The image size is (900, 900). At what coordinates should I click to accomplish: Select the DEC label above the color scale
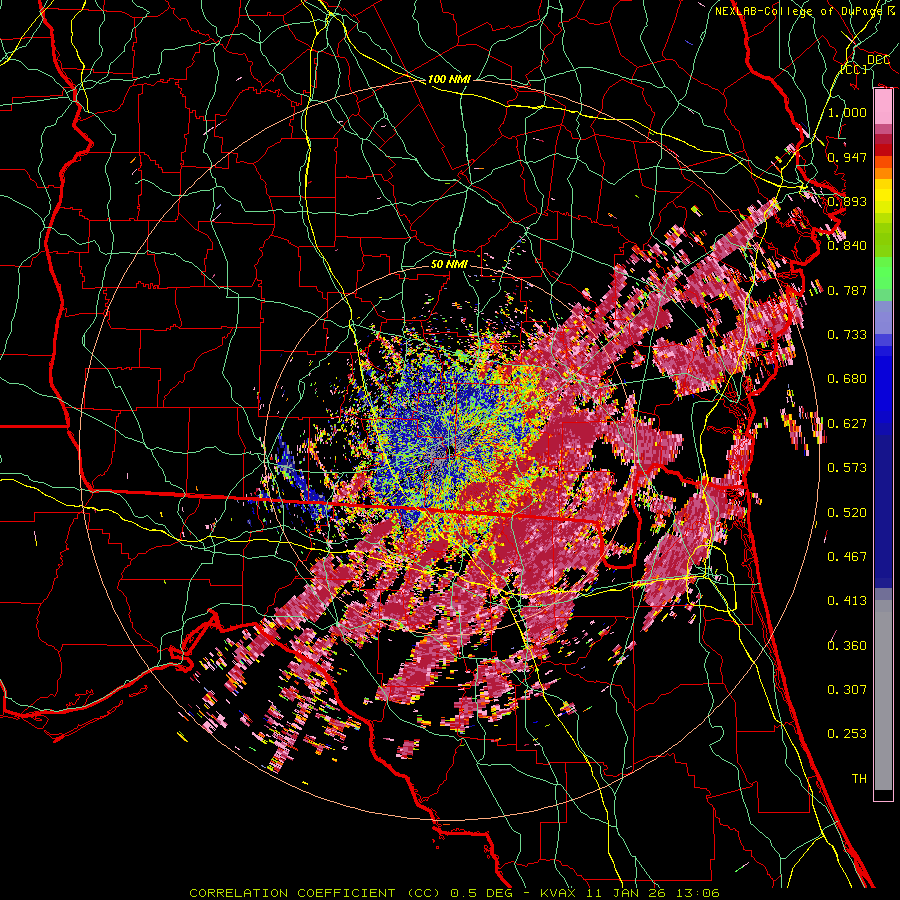pos(878,60)
